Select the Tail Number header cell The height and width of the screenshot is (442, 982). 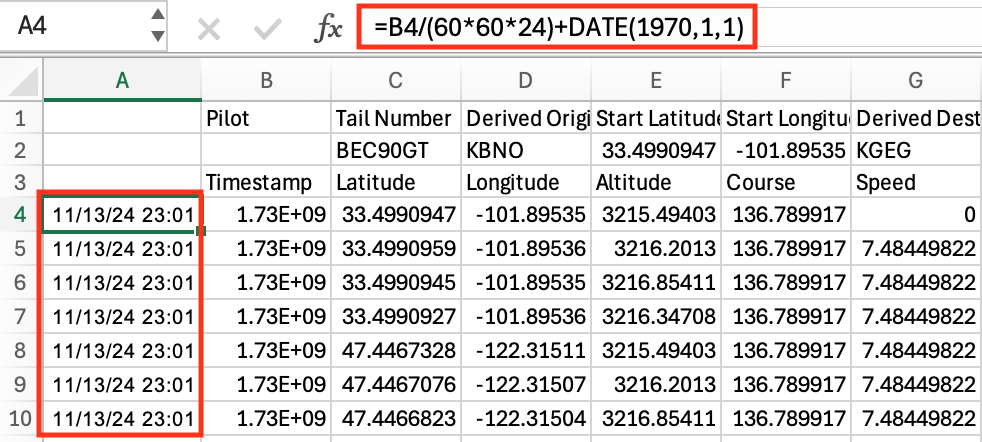(396, 120)
